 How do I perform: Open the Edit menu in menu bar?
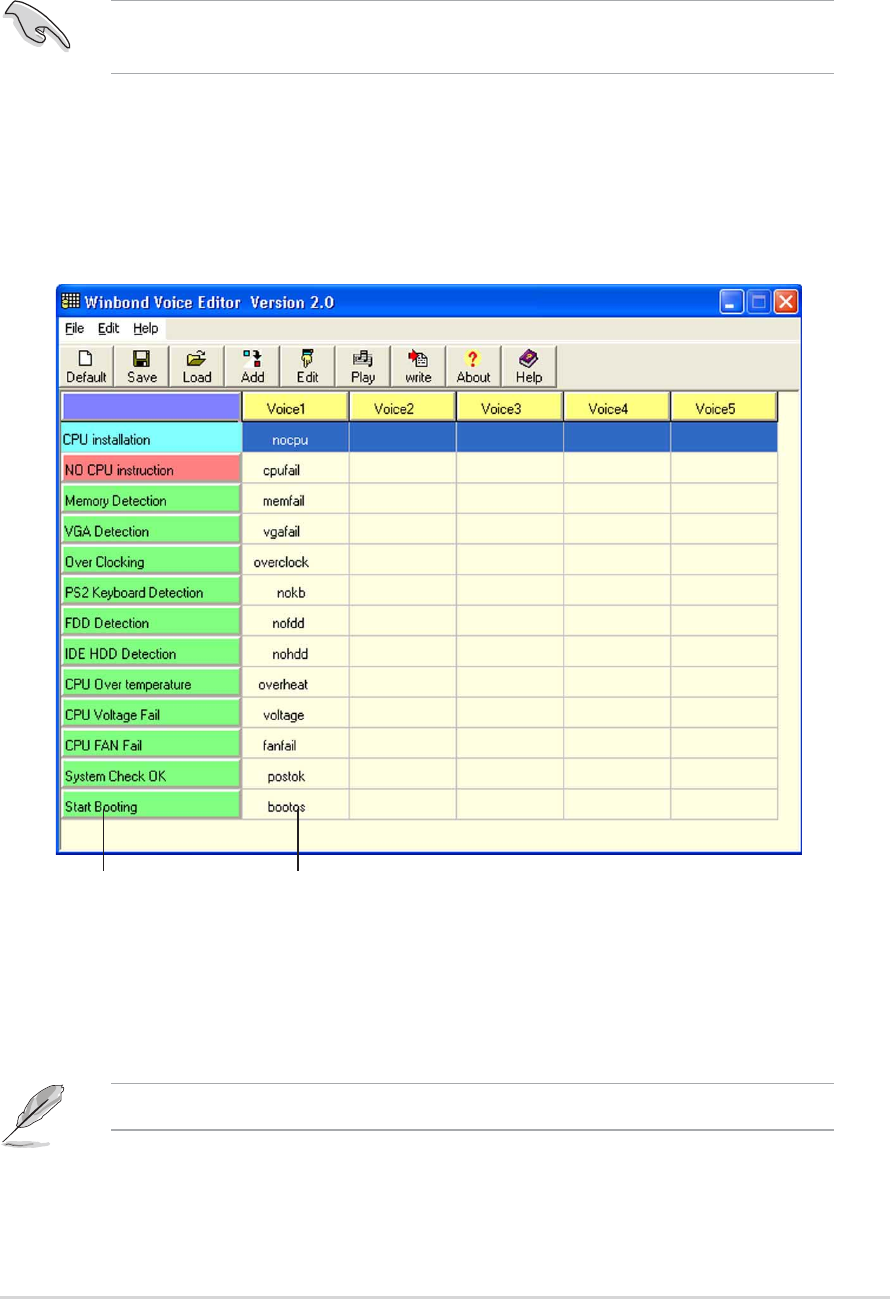click(x=108, y=328)
